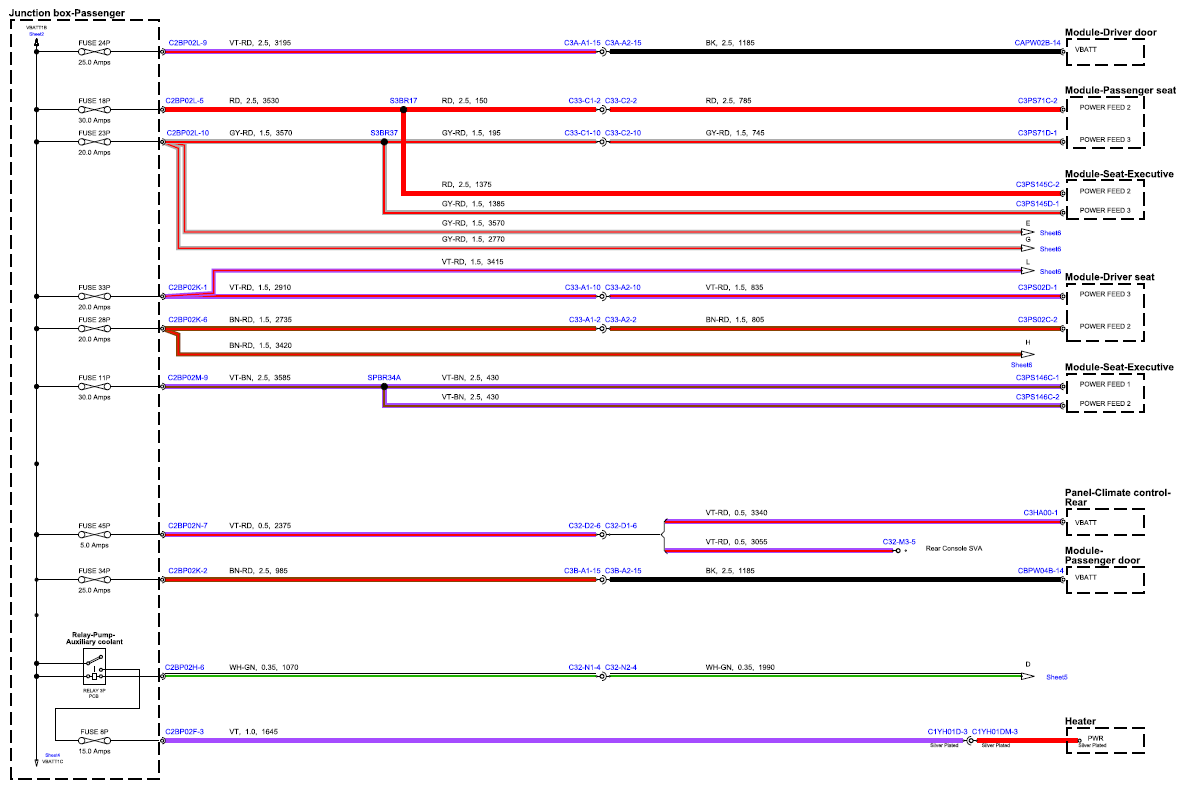Click the off-page arrow labeled D
Screen dimensions: 1185x789
(1028, 676)
